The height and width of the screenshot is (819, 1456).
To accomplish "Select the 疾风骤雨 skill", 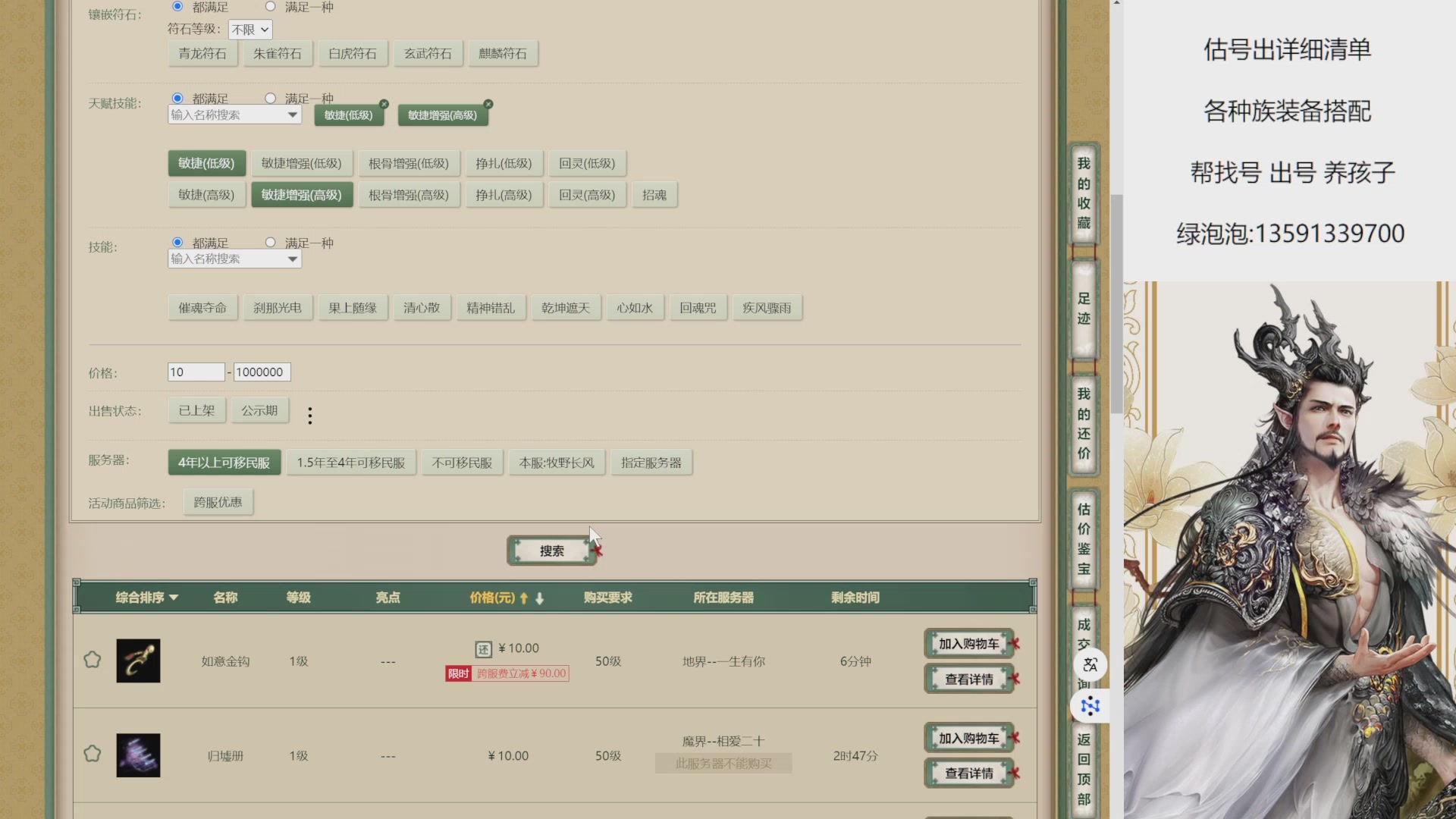I will (x=767, y=308).
